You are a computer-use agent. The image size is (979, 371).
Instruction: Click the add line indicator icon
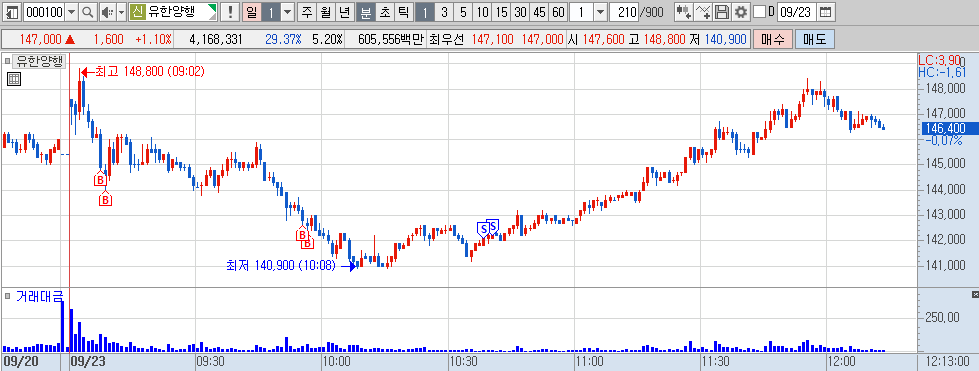pyautogui.click(x=703, y=12)
